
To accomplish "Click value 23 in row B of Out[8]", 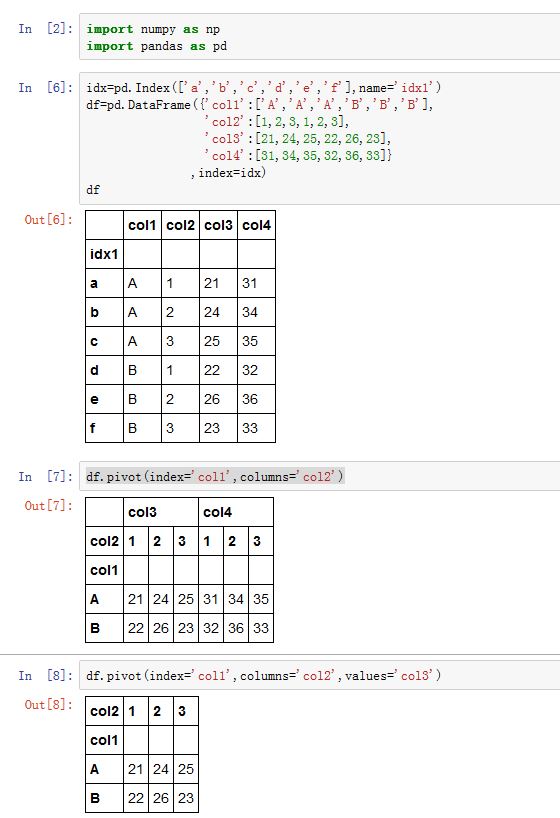I will pyautogui.click(x=186, y=798).
